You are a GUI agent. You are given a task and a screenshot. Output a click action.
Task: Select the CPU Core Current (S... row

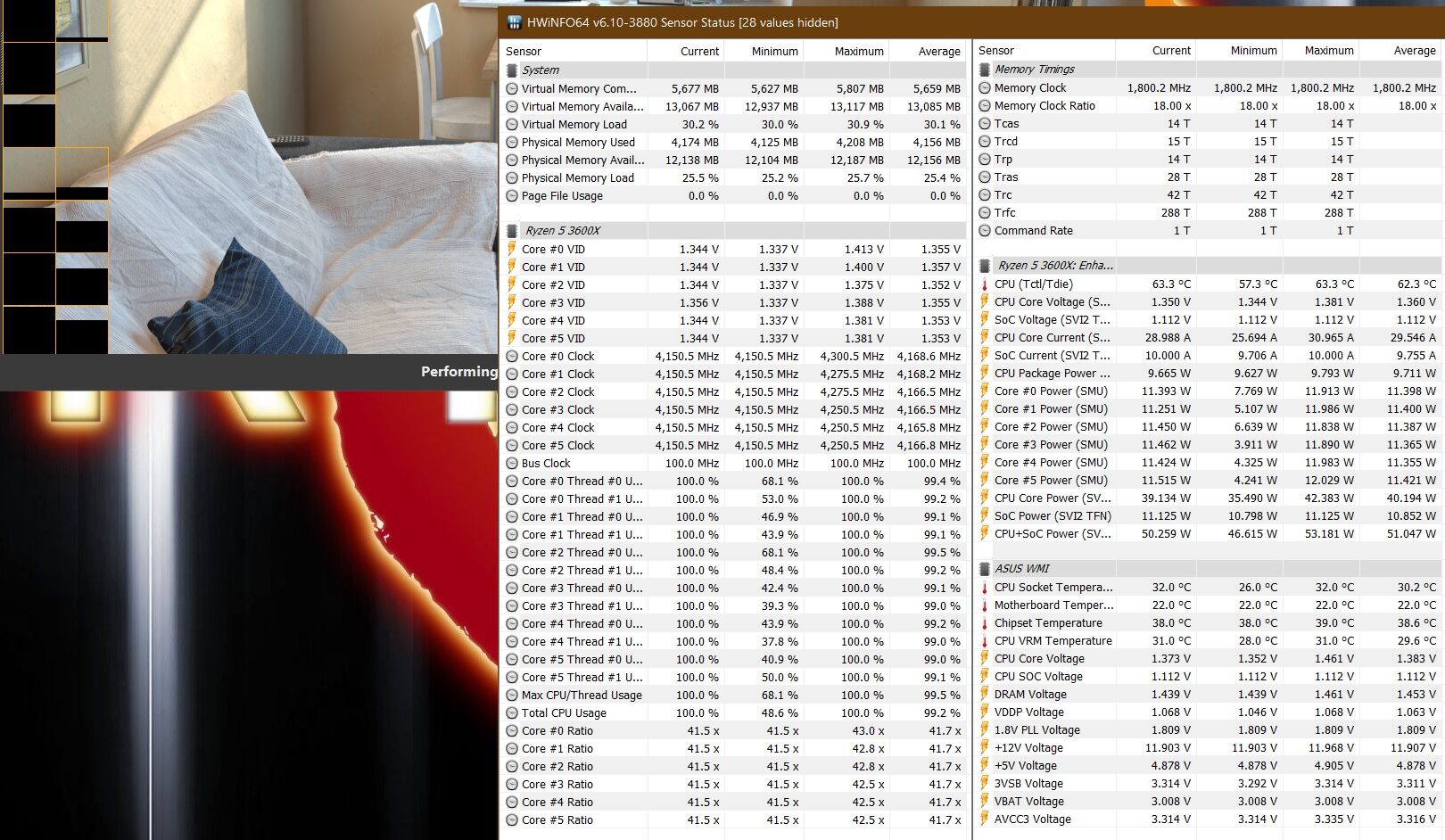[1209, 337]
